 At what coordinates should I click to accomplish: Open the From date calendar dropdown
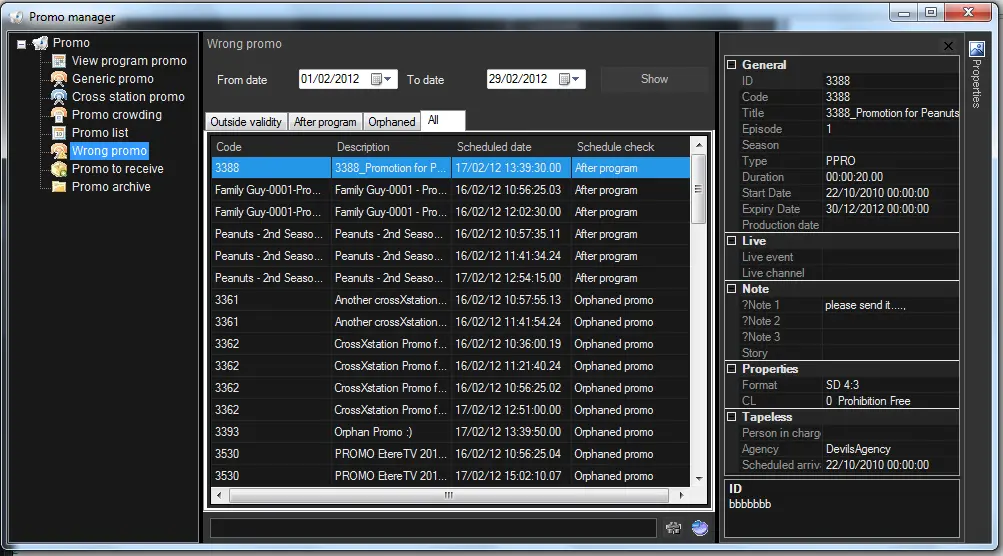pos(382,79)
